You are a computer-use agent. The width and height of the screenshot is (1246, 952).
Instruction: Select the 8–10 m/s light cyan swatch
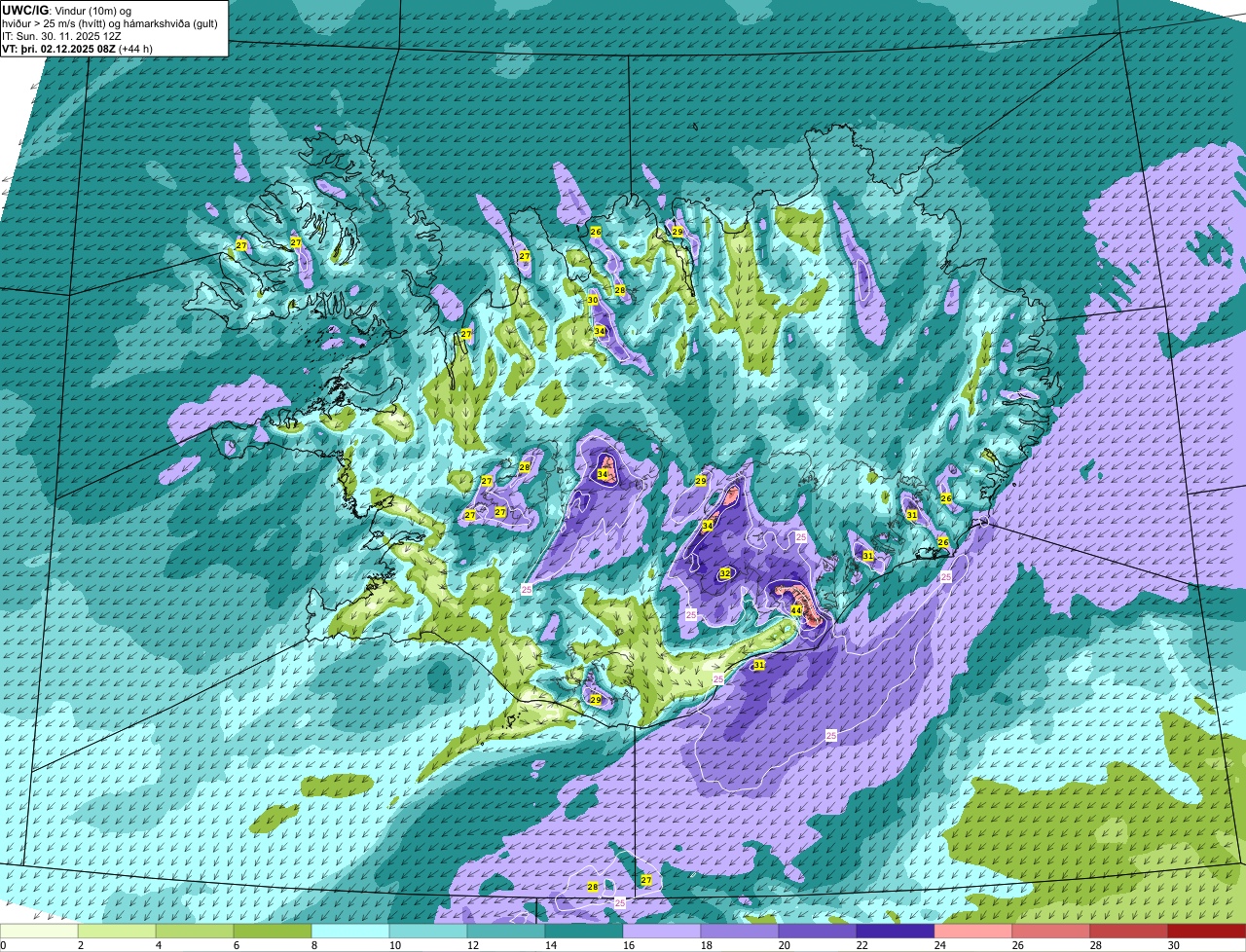[350, 932]
